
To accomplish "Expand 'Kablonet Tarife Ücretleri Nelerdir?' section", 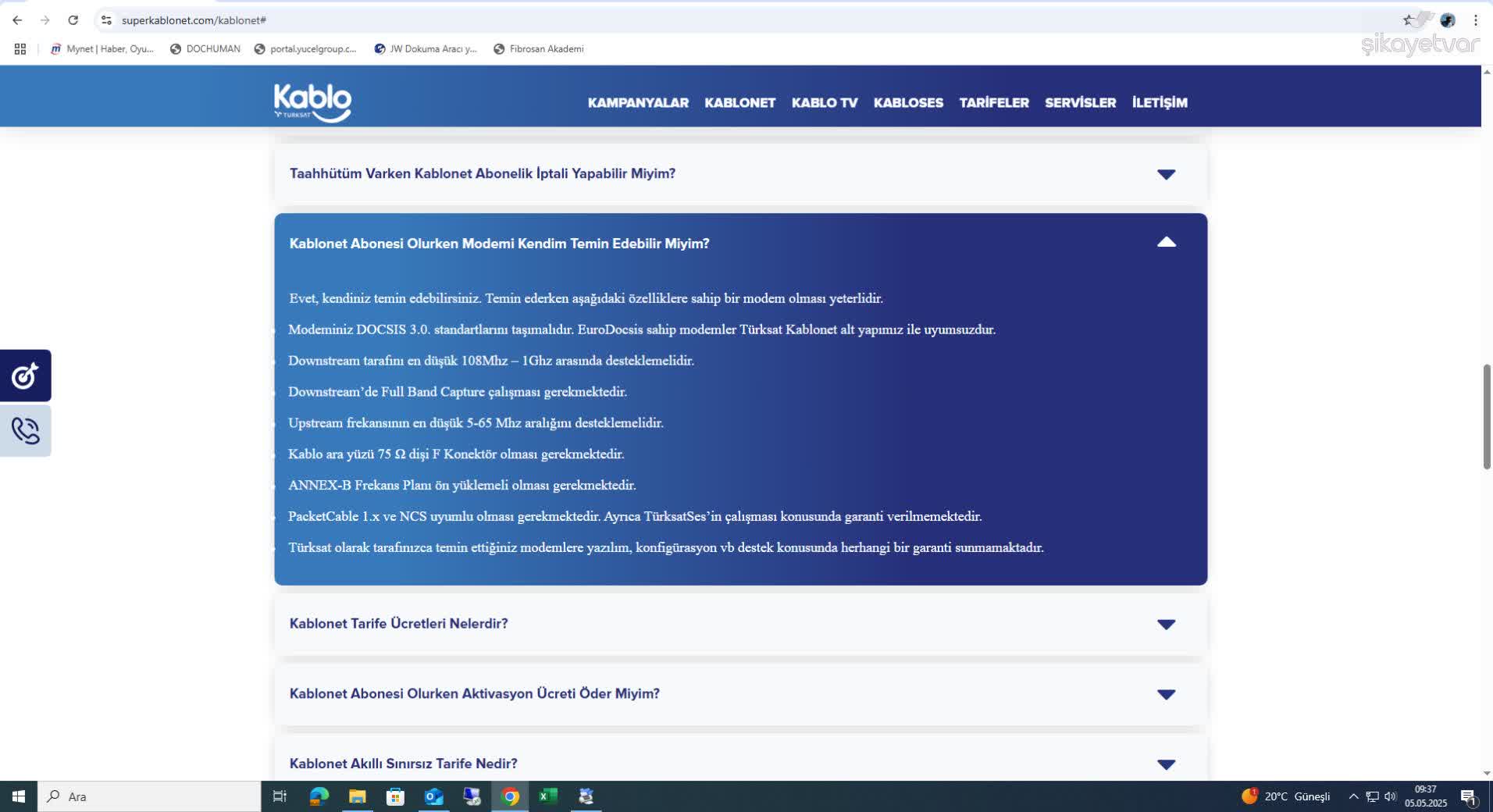I will pyautogui.click(x=1166, y=623).
